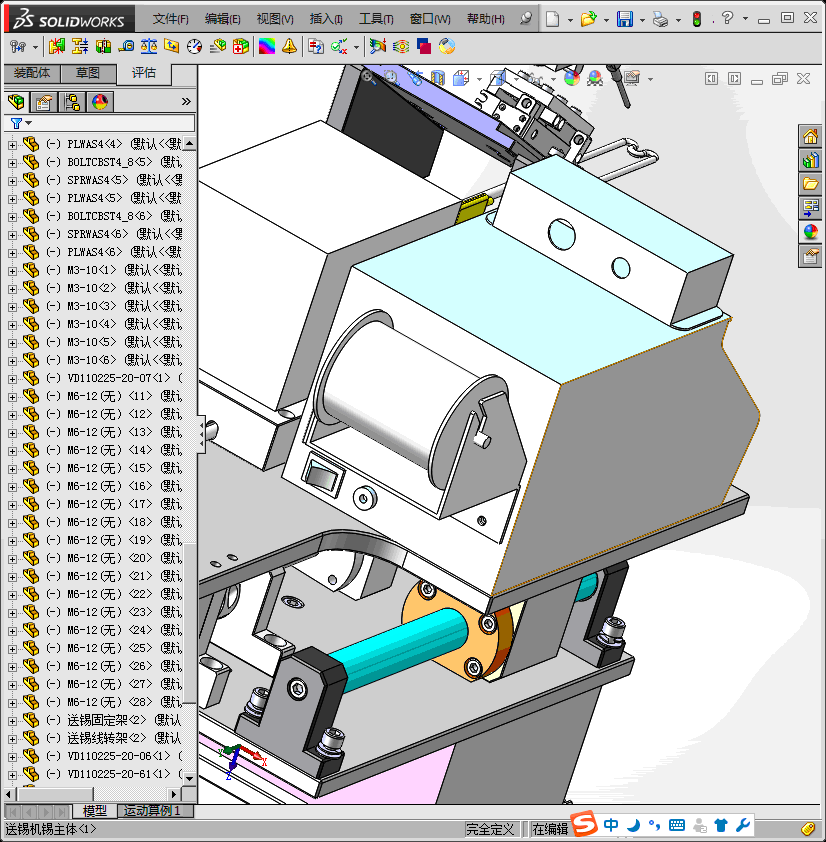Viewport: 826px width, 842px height.
Task: Open 文件(F) menu
Action: 170,19
